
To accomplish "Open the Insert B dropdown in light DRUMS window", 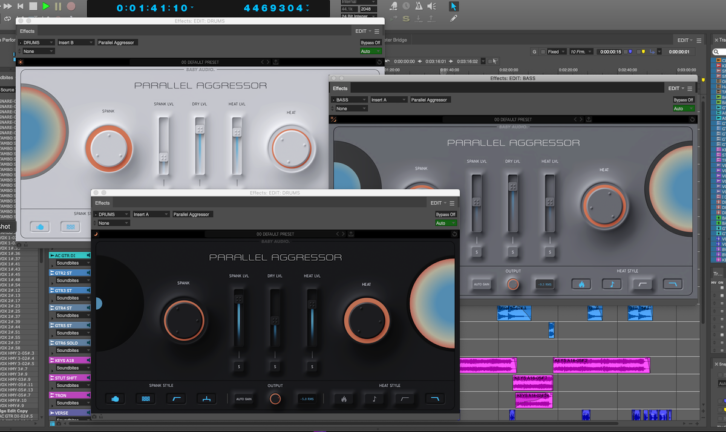I will 75,43.
